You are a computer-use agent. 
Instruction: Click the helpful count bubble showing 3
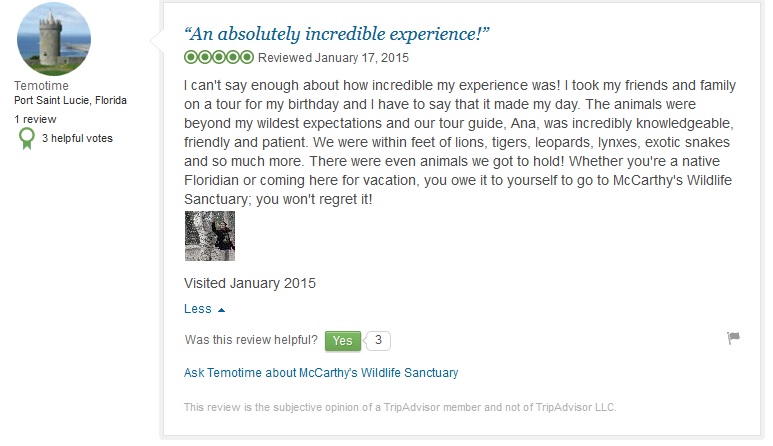point(378,340)
